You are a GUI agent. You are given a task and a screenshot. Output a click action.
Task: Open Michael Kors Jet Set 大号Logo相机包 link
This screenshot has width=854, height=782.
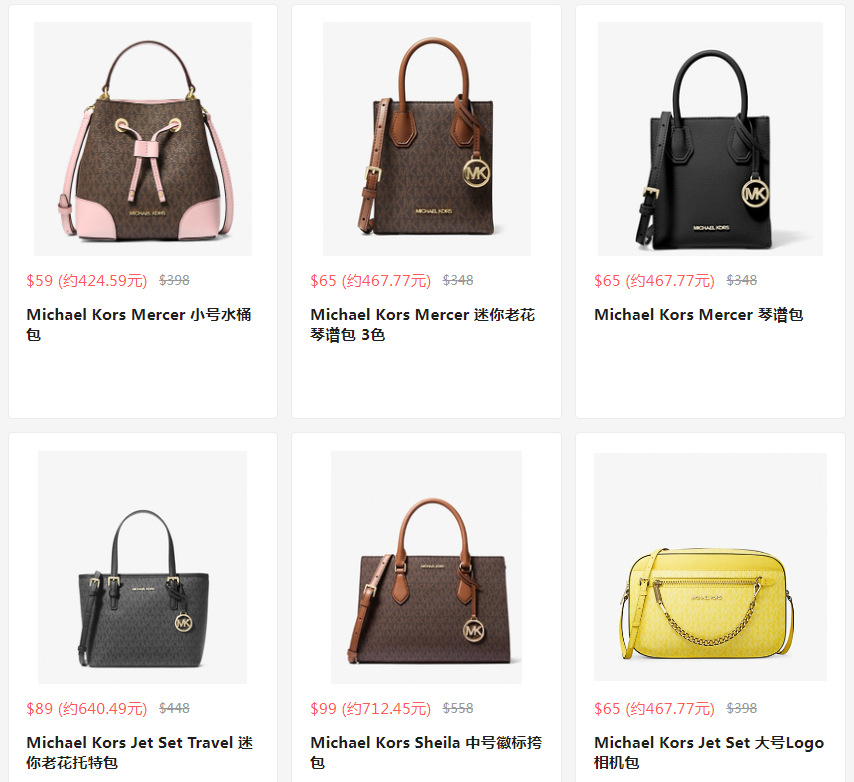click(x=709, y=753)
